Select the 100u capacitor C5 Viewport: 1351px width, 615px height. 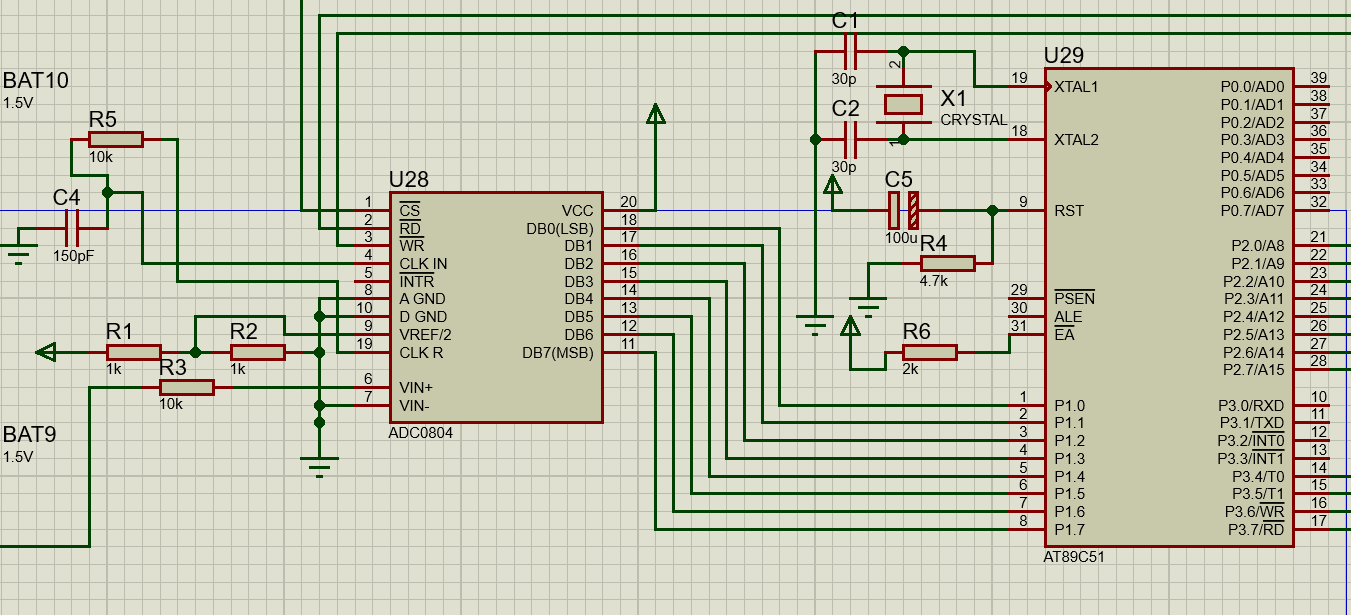tap(902, 210)
